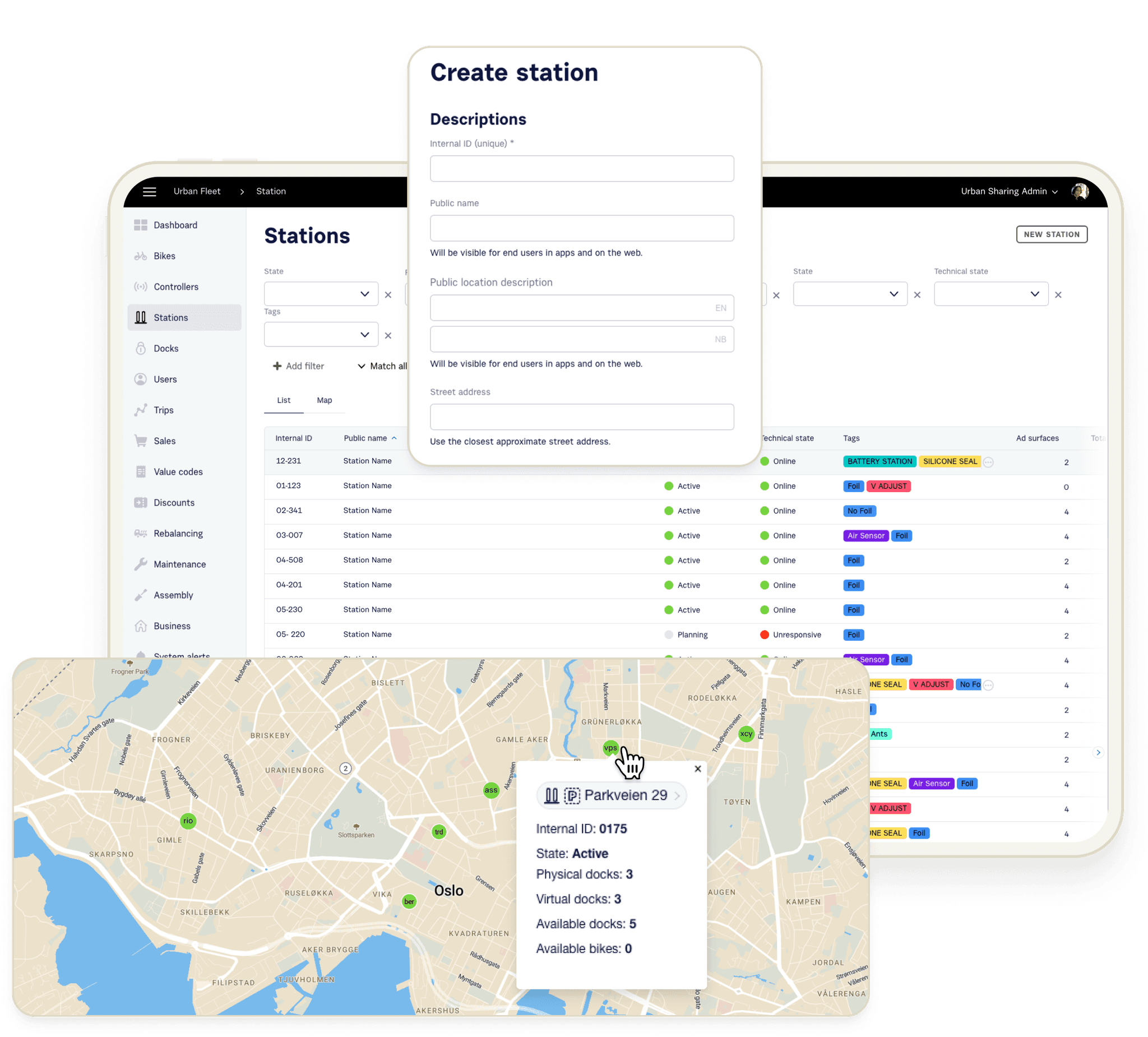Click the Business sidebar icon
This screenshot has width=1148, height=1037.
click(x=141, y=626)
